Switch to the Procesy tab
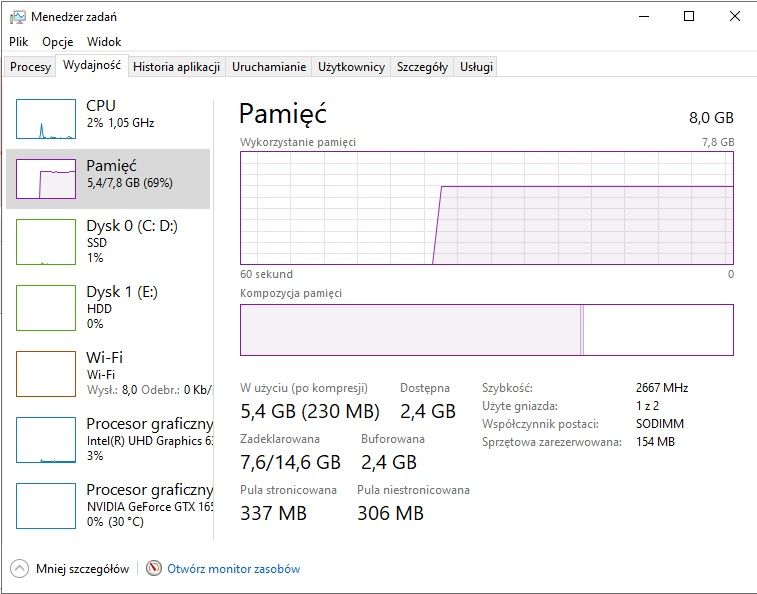This screenshot has width=757, height=594. pos(30,67)
